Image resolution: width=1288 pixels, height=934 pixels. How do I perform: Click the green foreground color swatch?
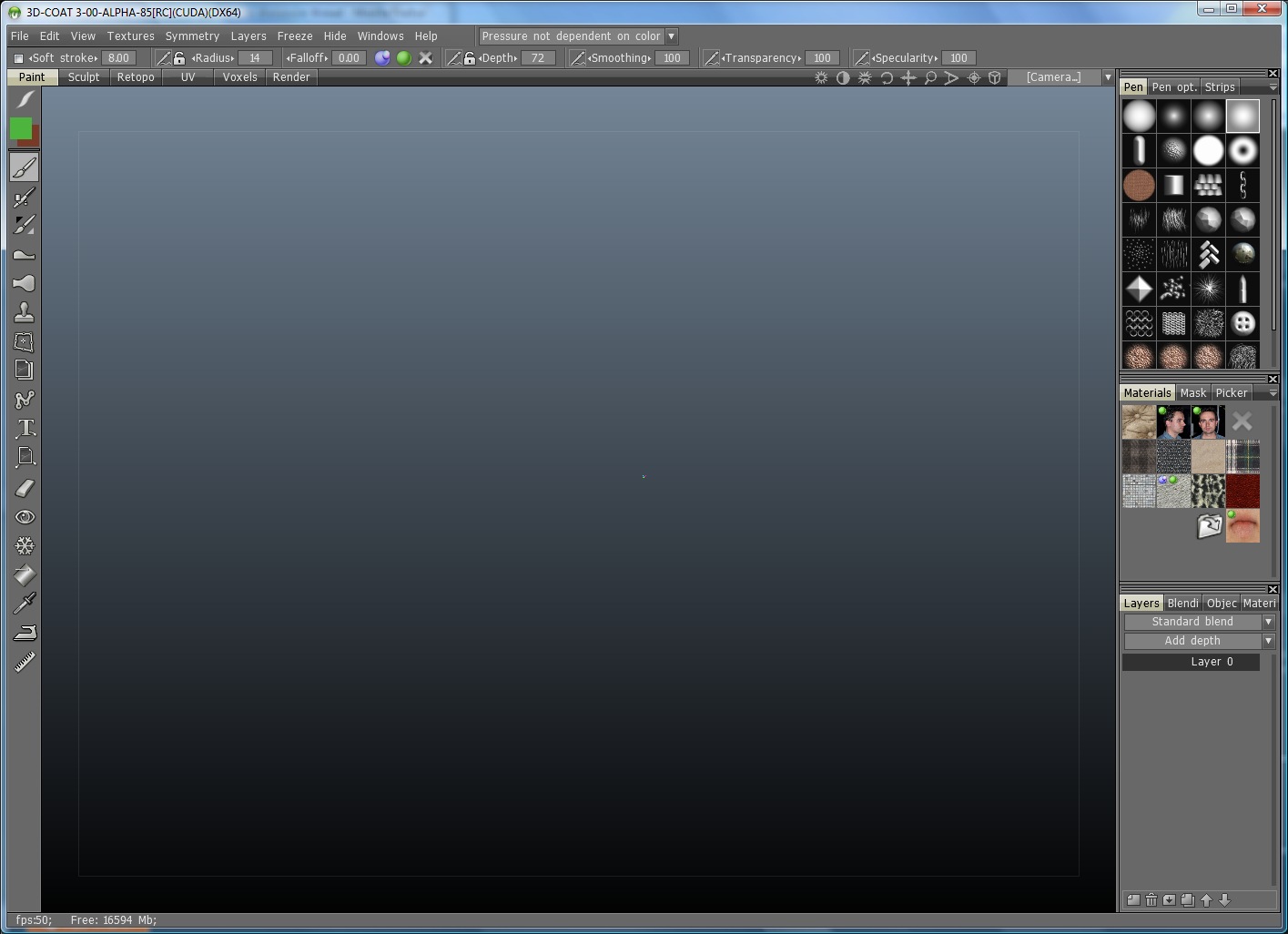tap(20, 128)
